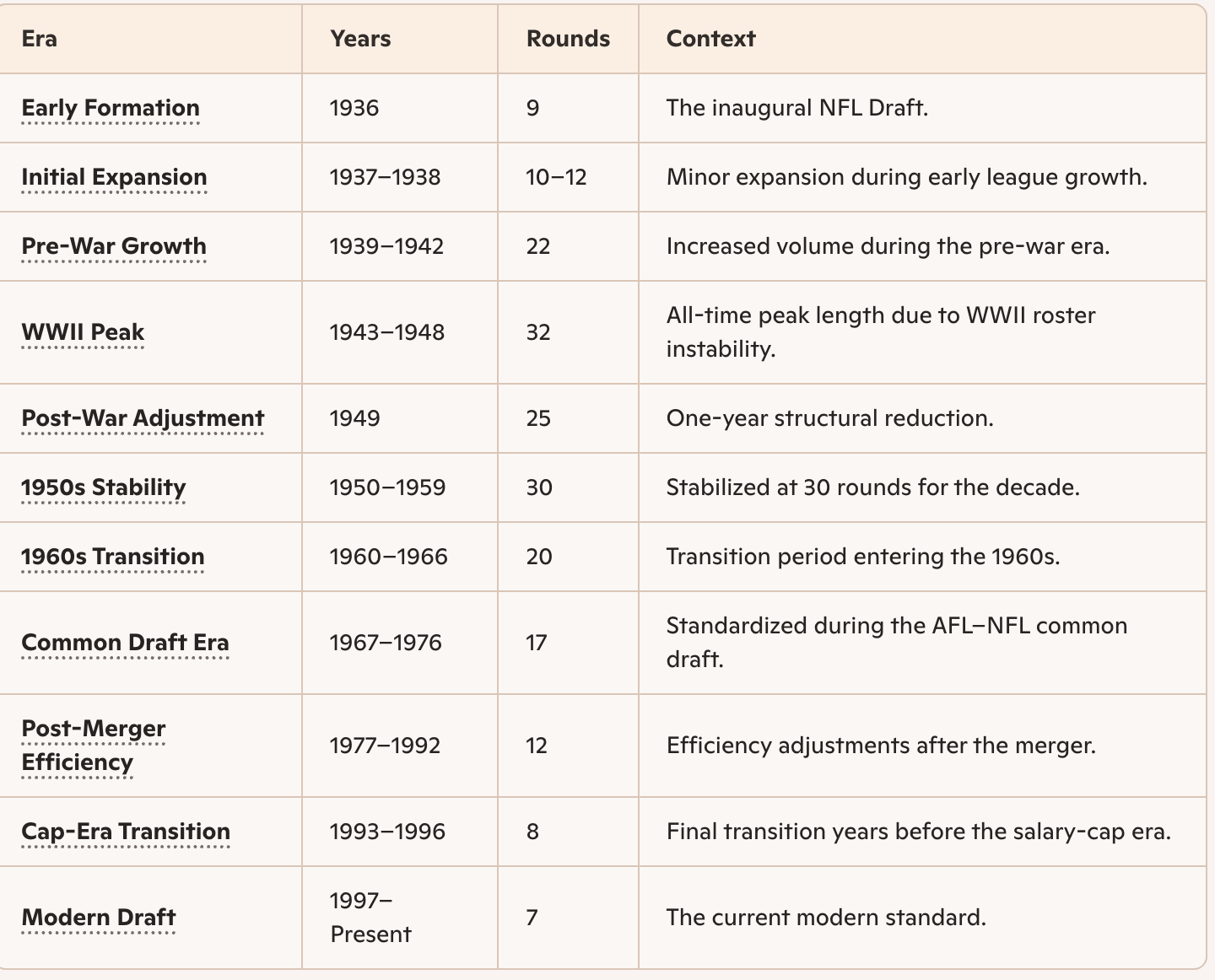Open the Modern Draft era link
This screenshot has width=1215, height=980.
pyautogui.click(x=99, y=918)
